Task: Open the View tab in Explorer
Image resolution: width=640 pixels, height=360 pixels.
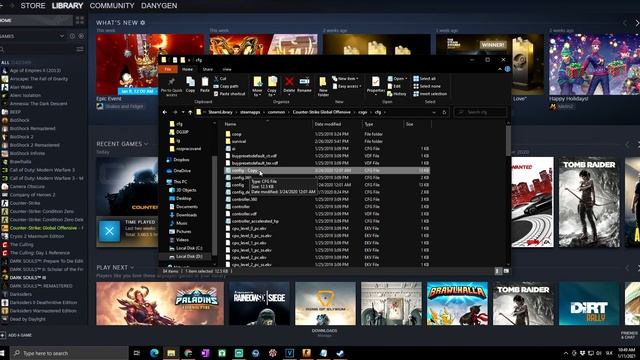Action: (227, 69)
